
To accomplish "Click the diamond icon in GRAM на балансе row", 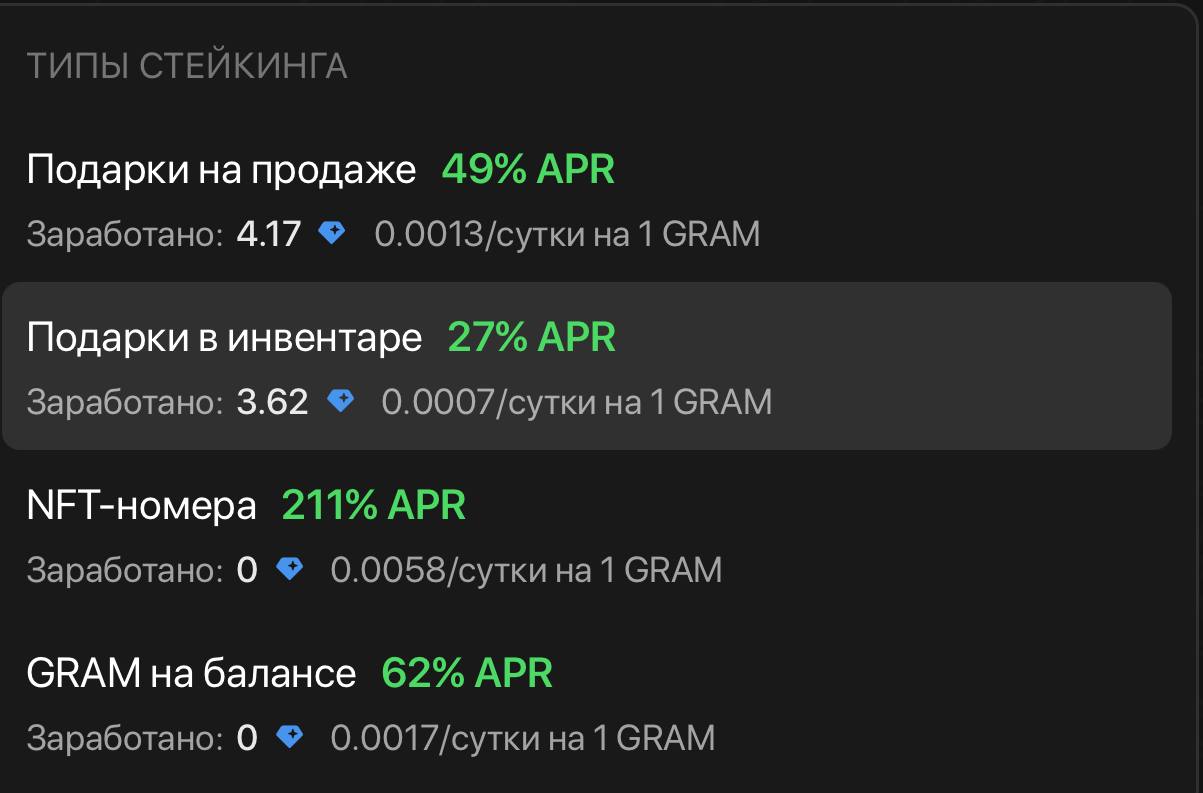I will [x=289, y=737].
